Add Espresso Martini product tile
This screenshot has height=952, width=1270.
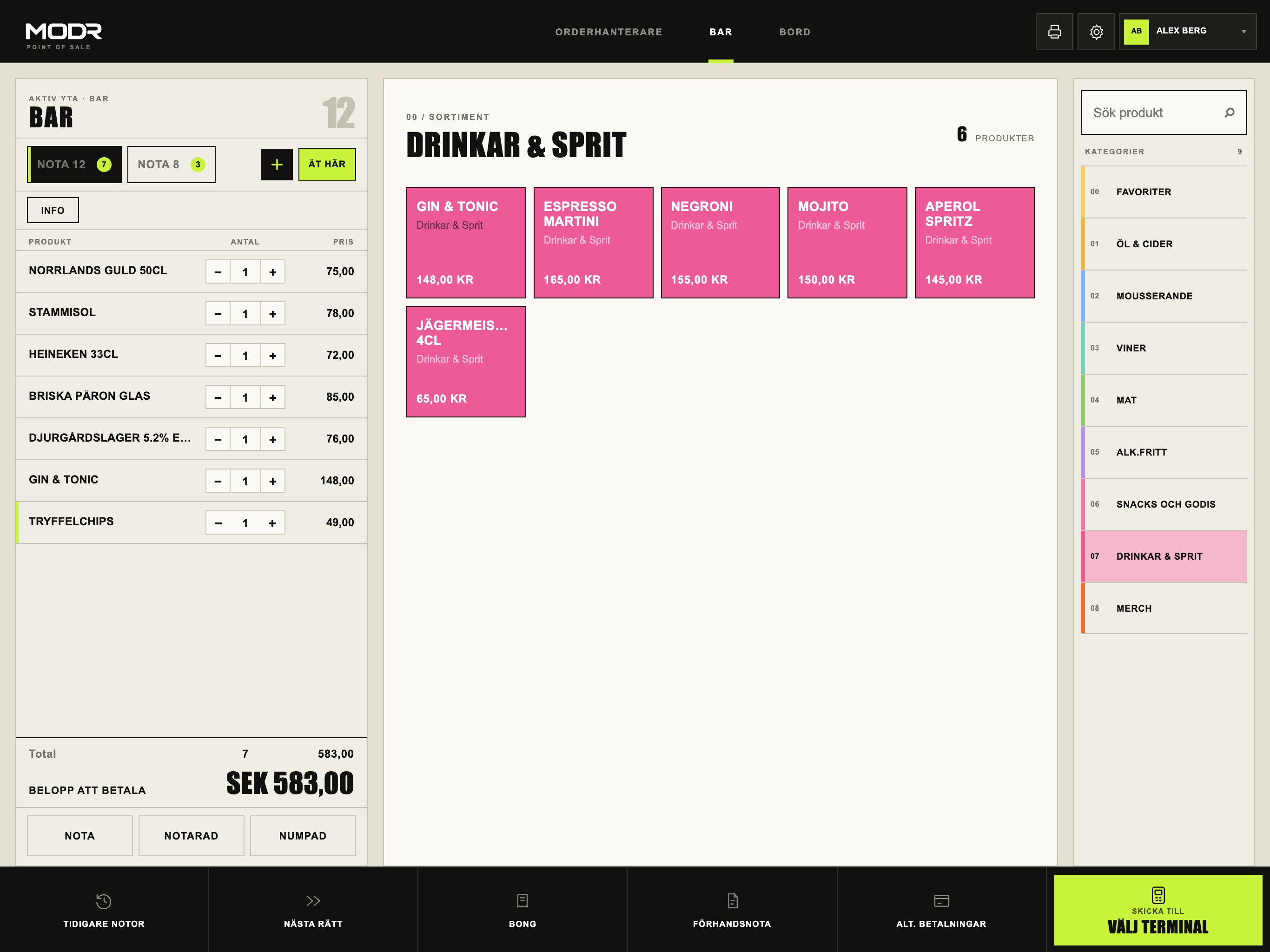[x=593, y=242]
